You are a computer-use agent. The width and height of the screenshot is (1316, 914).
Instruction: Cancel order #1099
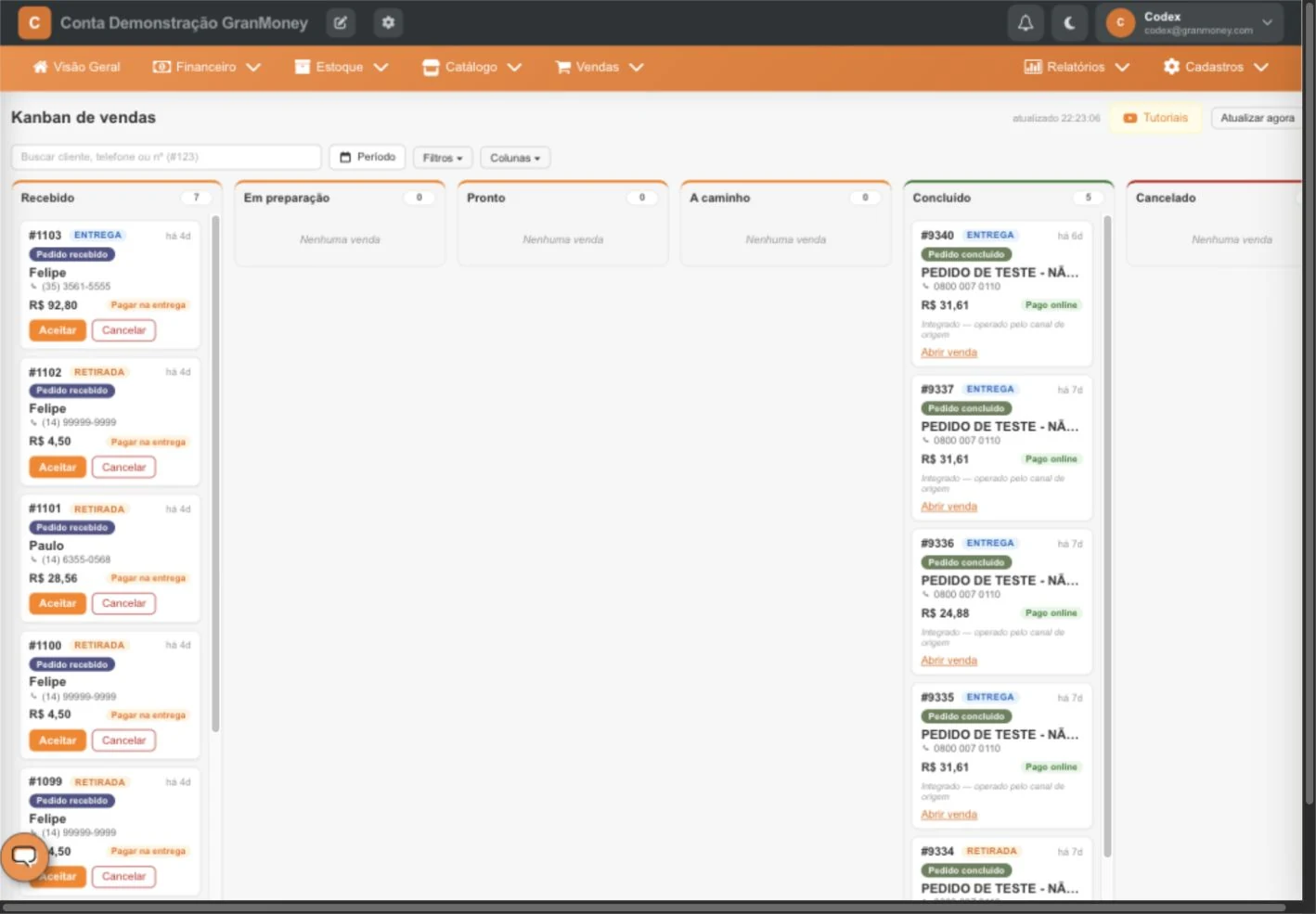point(123,876)
